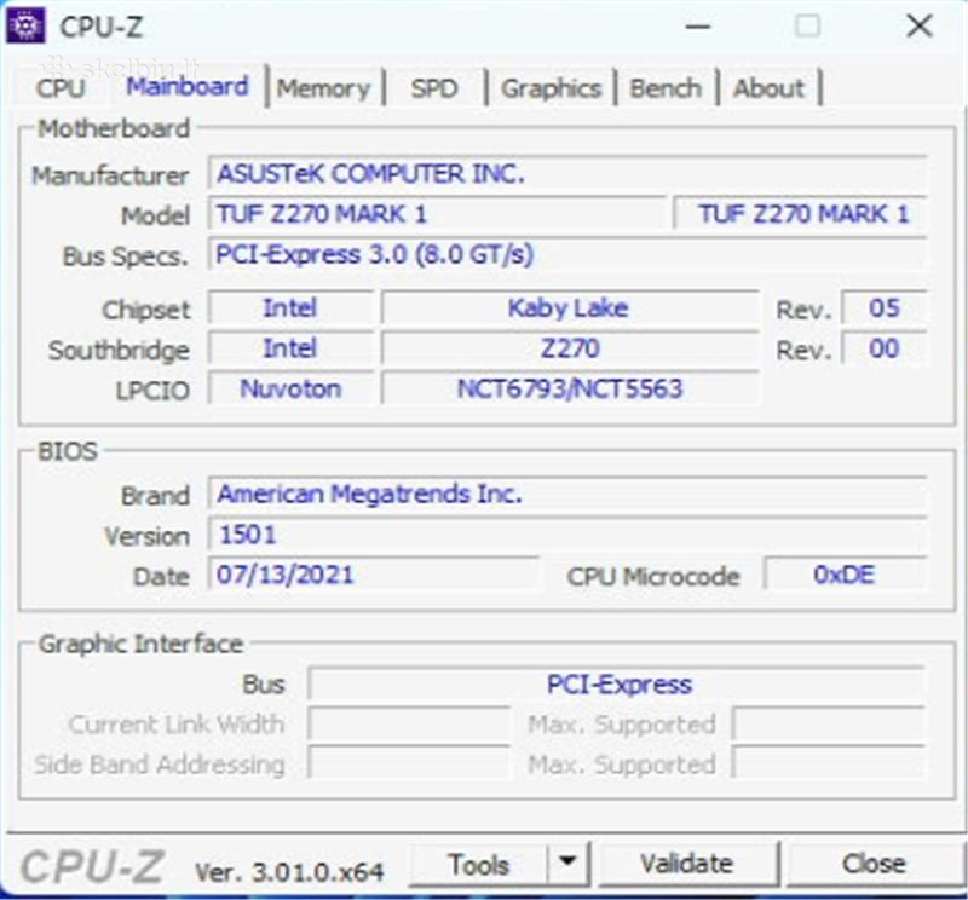Click the empty Current Link Width field

(409, 724)
